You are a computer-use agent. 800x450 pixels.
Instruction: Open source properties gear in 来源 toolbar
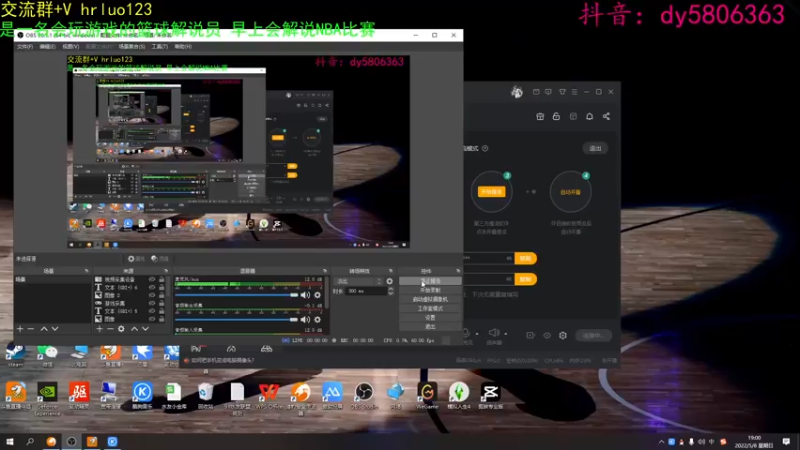tap(121, 329)
